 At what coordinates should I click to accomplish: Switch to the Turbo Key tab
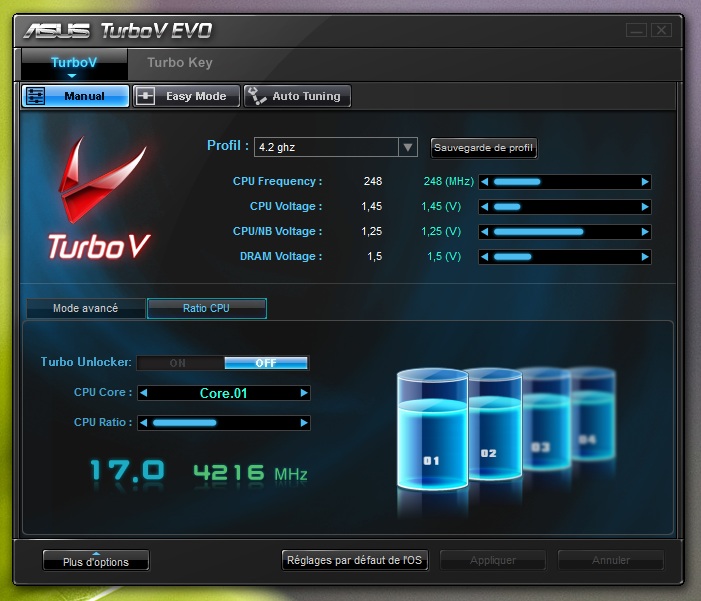click(x=180, y=63)
